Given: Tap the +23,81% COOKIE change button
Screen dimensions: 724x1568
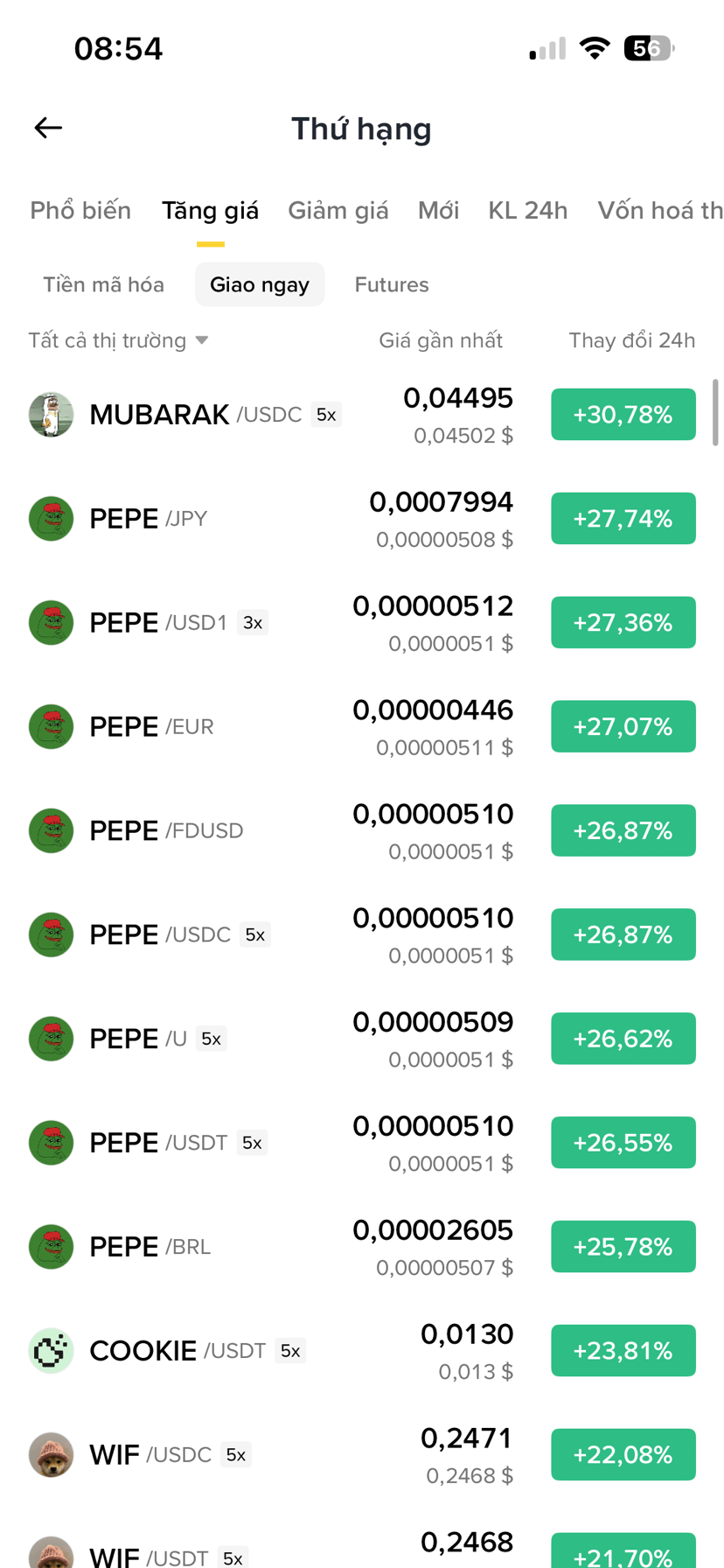Looking at the screenshot, I should tap(623, 1351).
